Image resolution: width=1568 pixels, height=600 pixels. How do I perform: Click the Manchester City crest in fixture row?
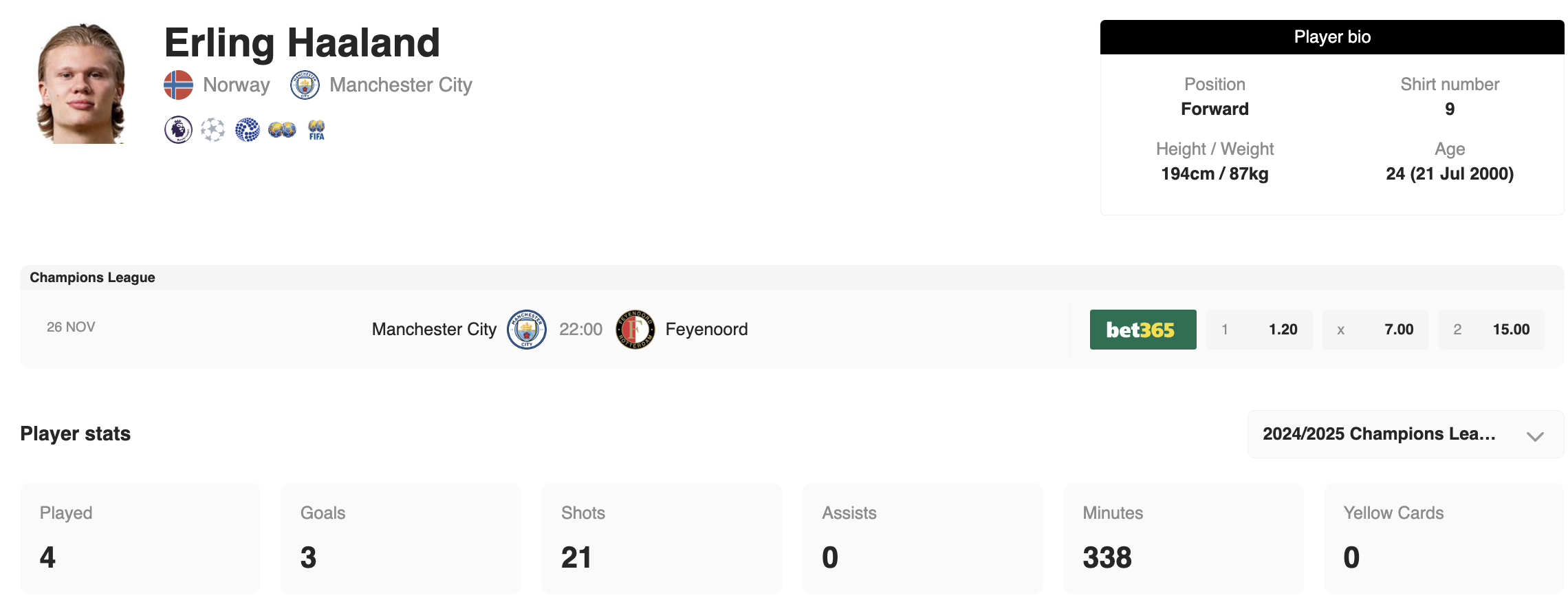[x=527, y=330]
